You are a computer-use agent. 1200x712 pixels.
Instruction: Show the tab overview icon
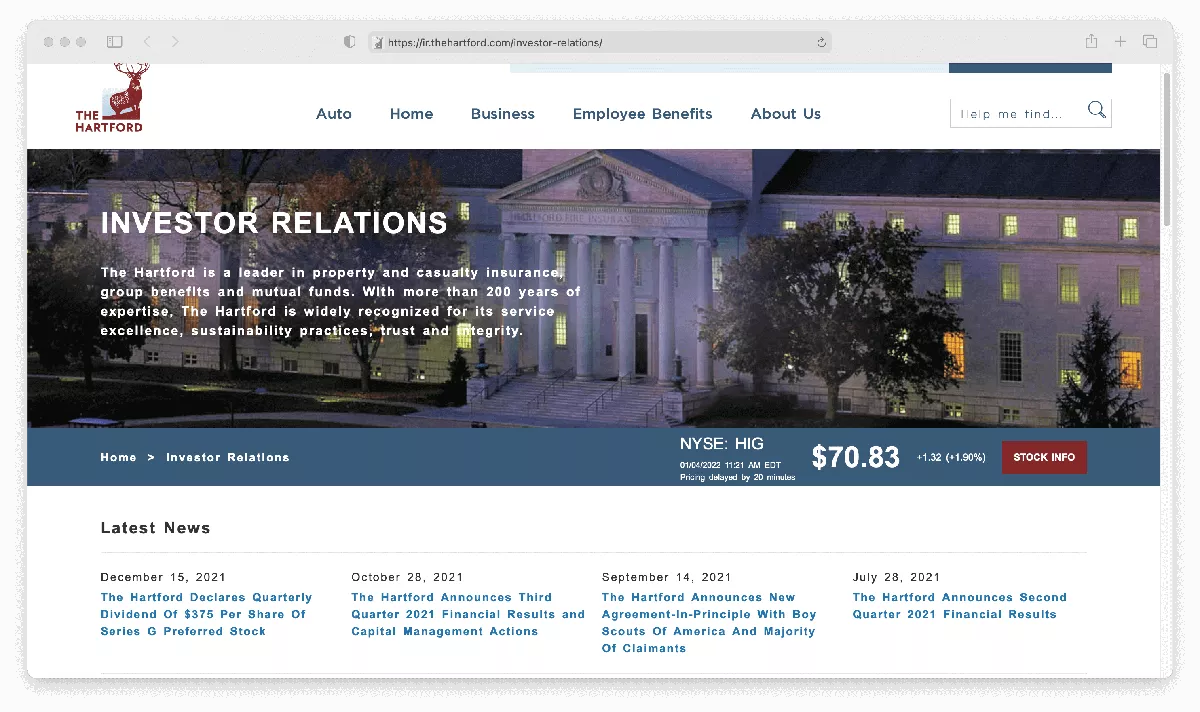coord(1150,42)
